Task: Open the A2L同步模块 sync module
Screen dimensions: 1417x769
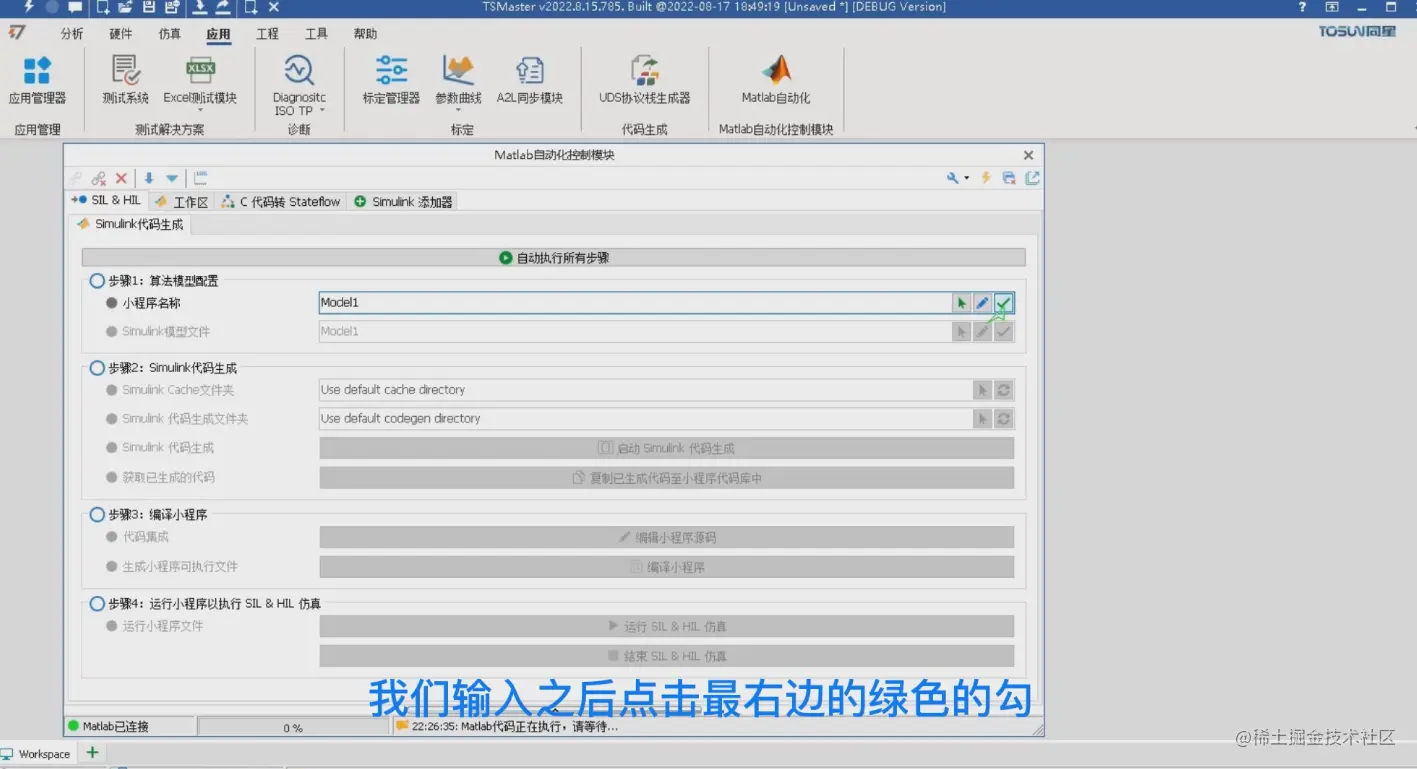Action: pyautogui.click(x=530, y=80)
